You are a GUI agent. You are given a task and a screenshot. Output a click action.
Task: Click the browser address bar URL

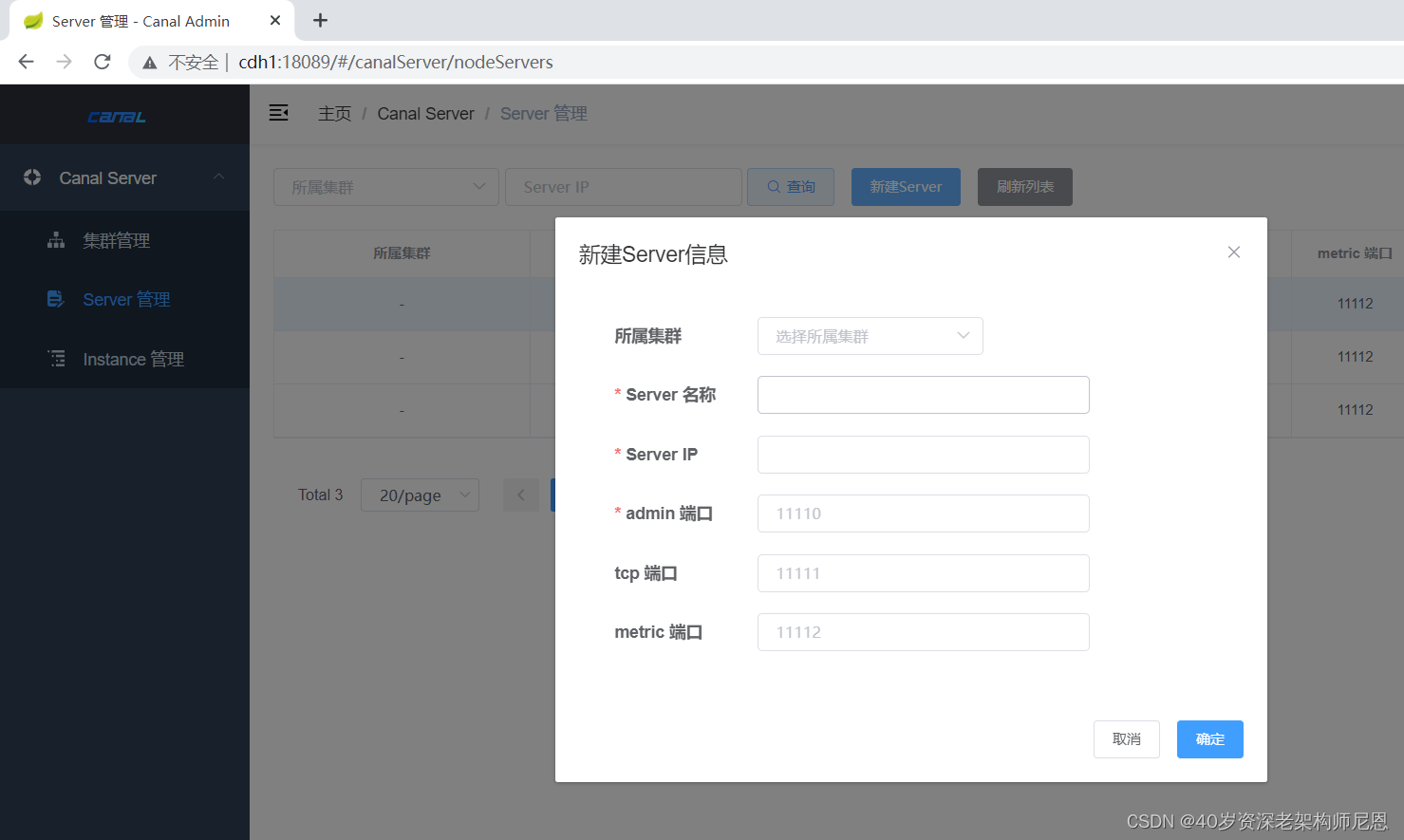tap(396, 62)
